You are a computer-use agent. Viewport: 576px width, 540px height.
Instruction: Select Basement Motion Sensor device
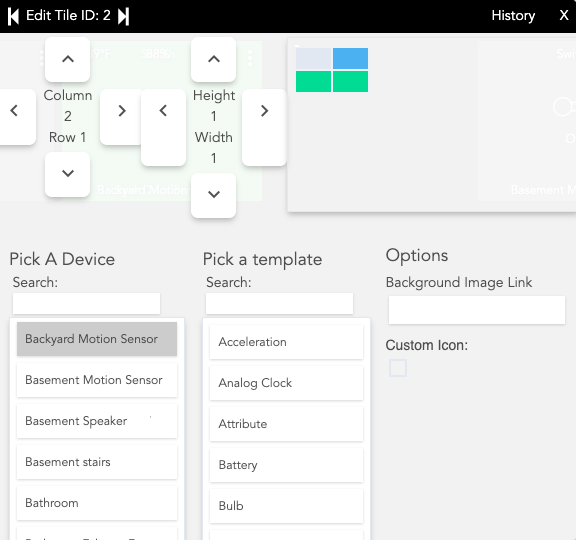97,380
